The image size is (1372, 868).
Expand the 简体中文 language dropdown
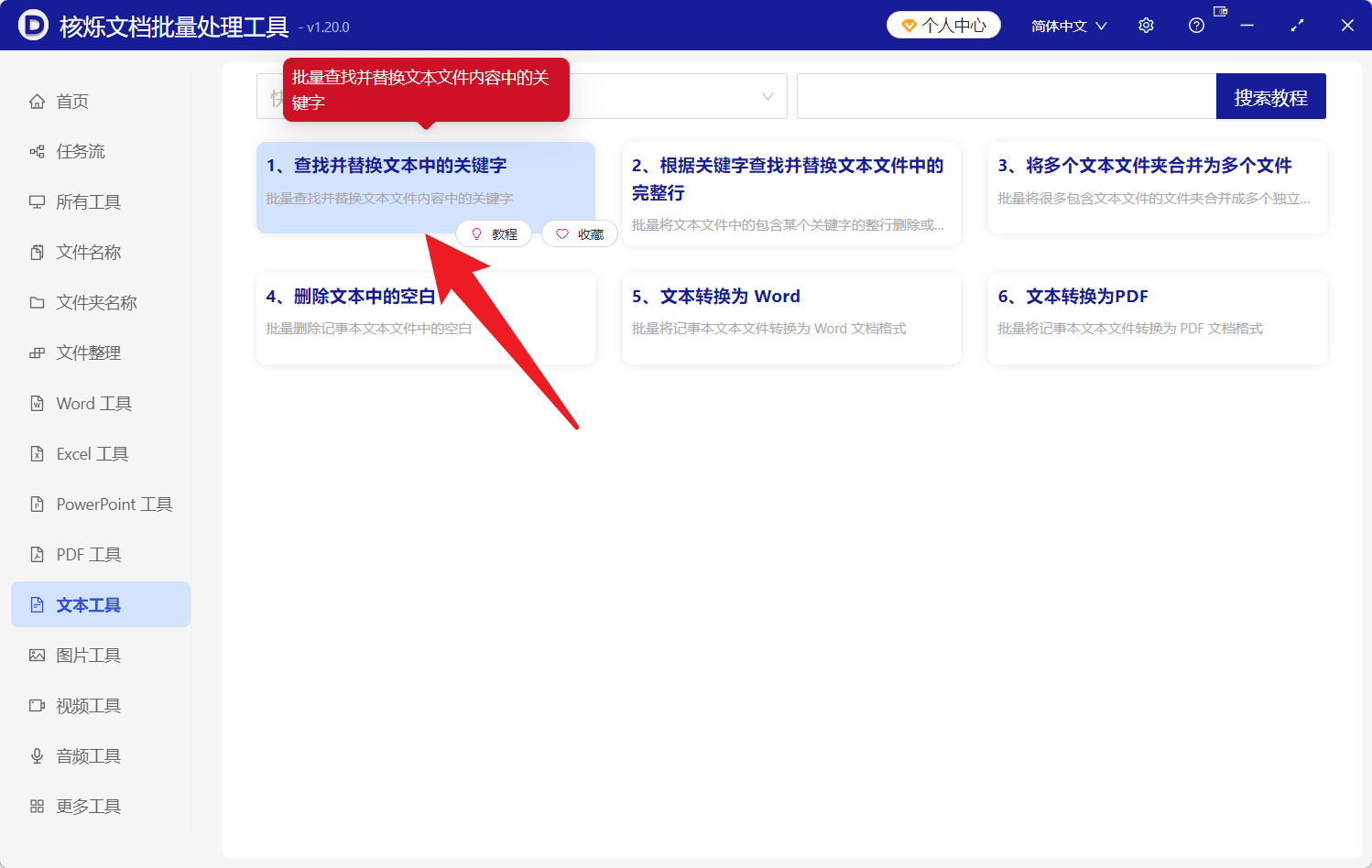pos(1068,25)
